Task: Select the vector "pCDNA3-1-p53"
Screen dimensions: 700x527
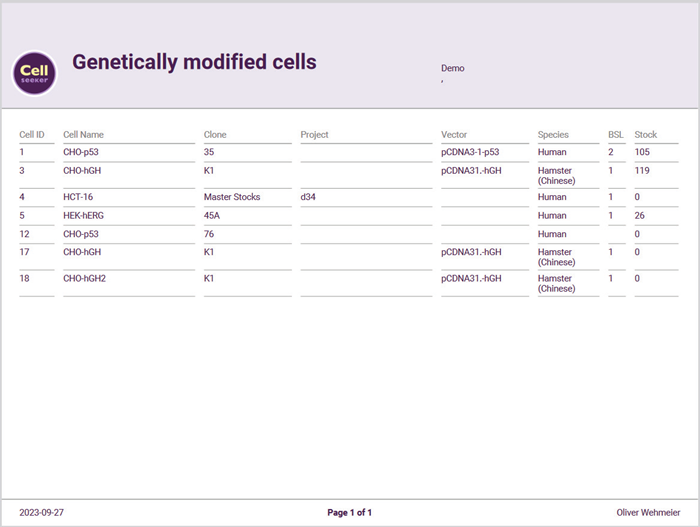Action: coord(470,152)
